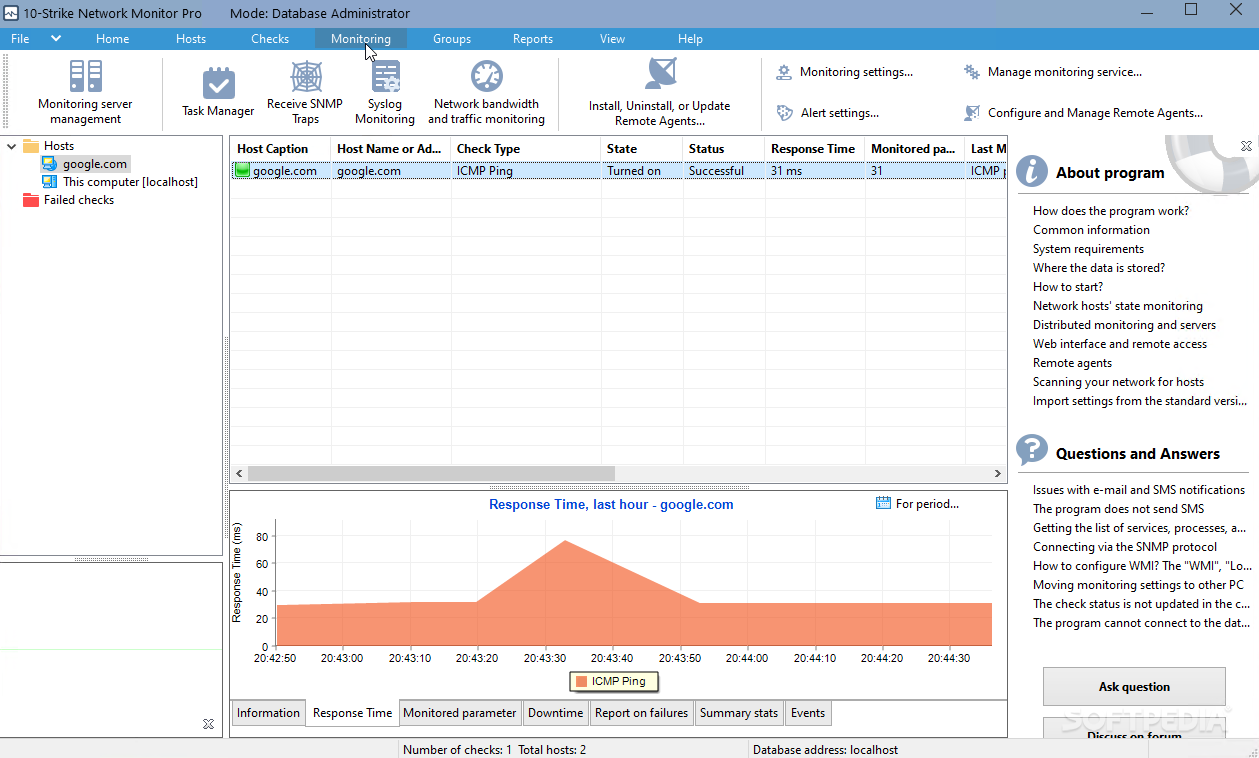
Task: Click 'Database address: localhost' in status bar
Action: 825,750
